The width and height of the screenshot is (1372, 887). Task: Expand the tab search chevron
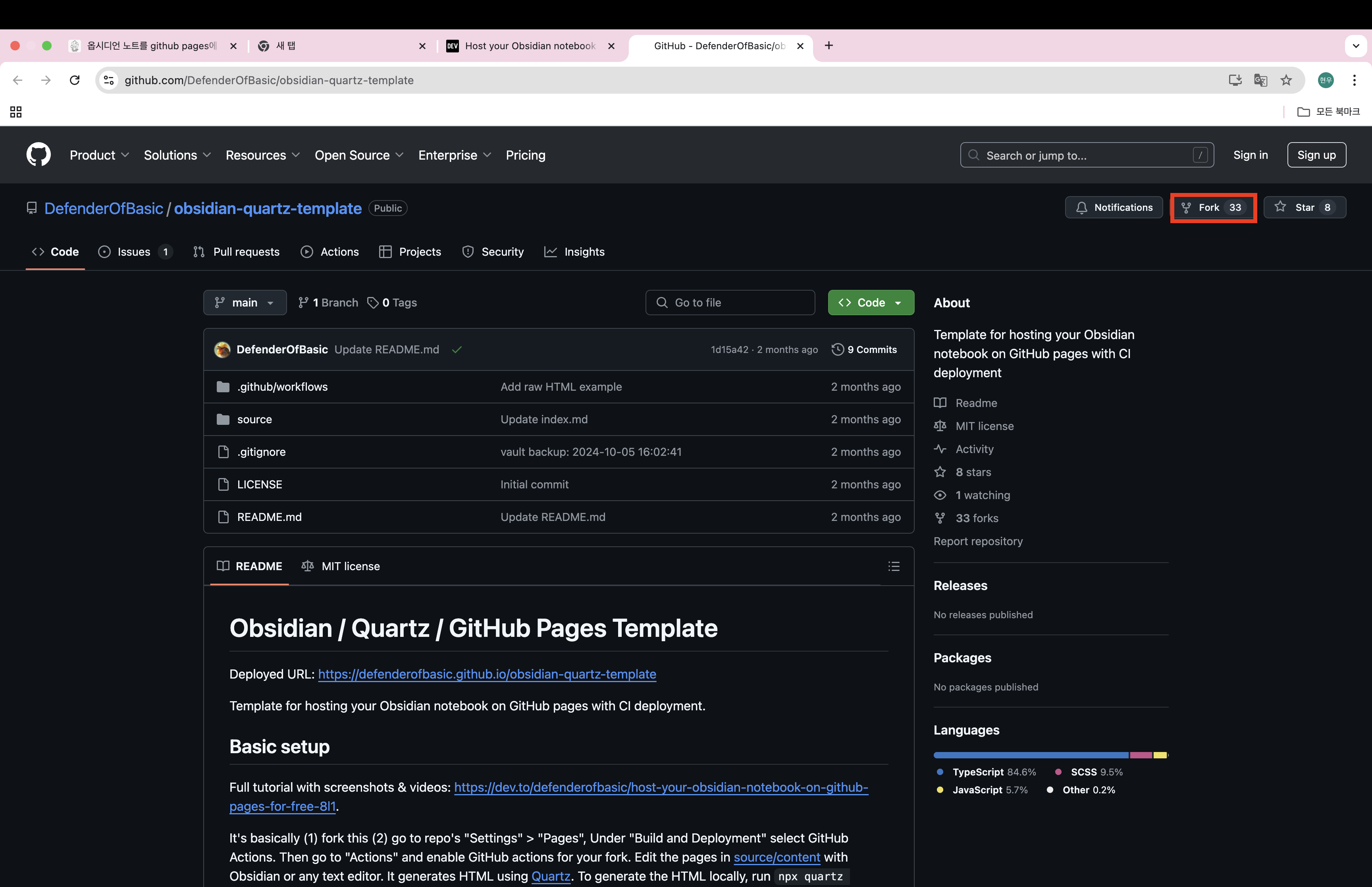(1356, 46)
